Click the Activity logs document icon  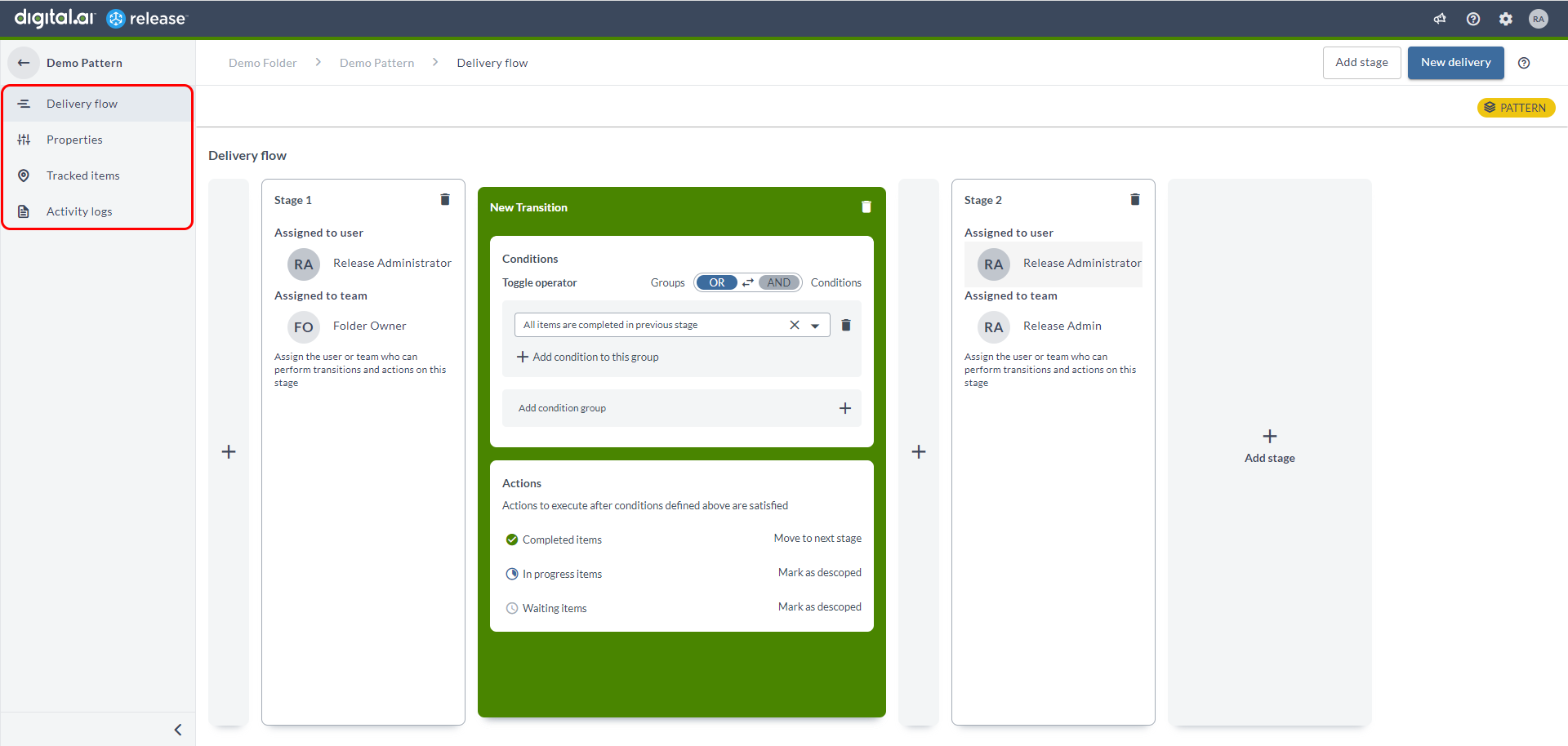(x=24, y=211)
